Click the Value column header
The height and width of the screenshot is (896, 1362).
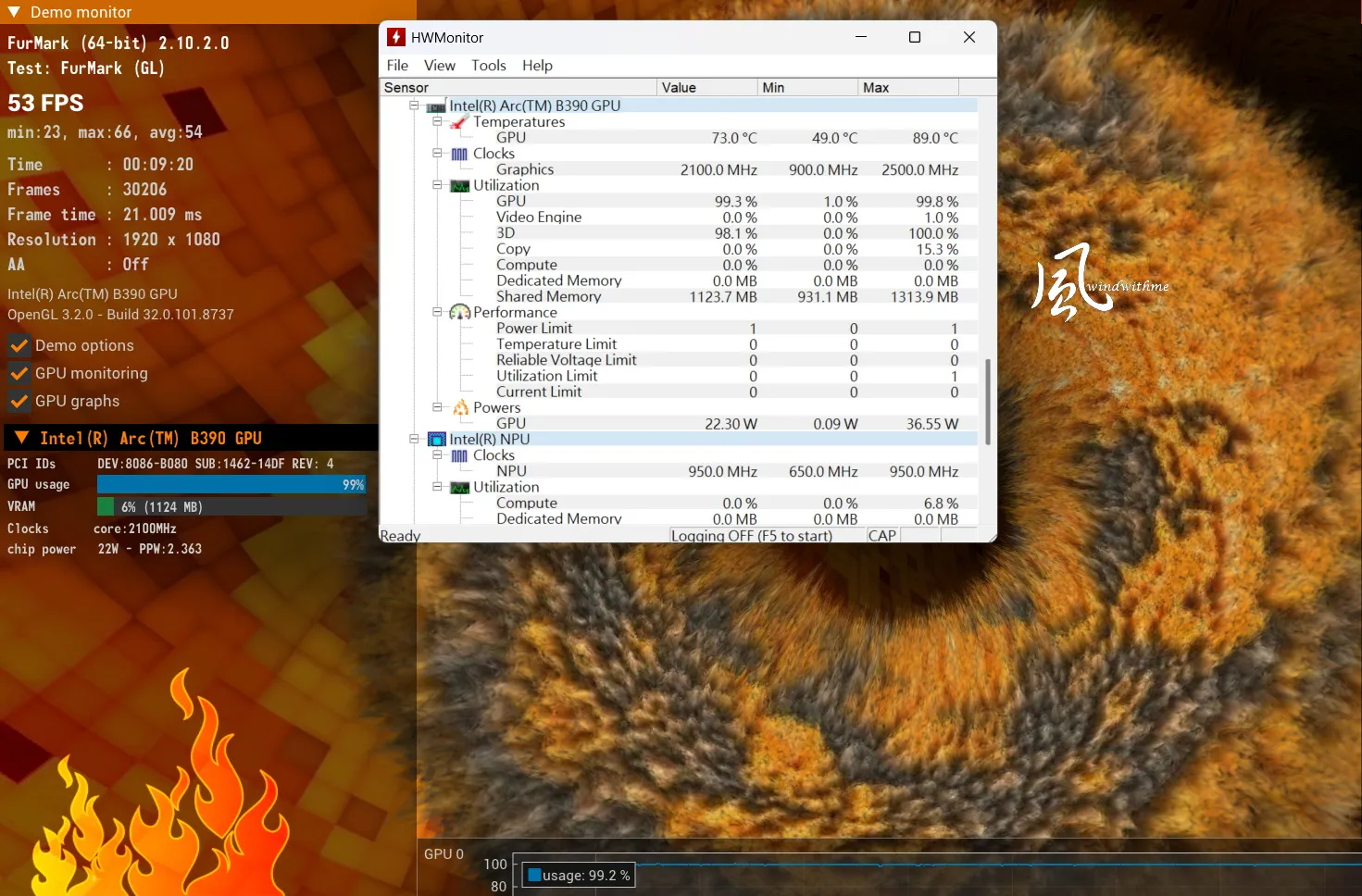pyautogui.click(x=707, y=88)
